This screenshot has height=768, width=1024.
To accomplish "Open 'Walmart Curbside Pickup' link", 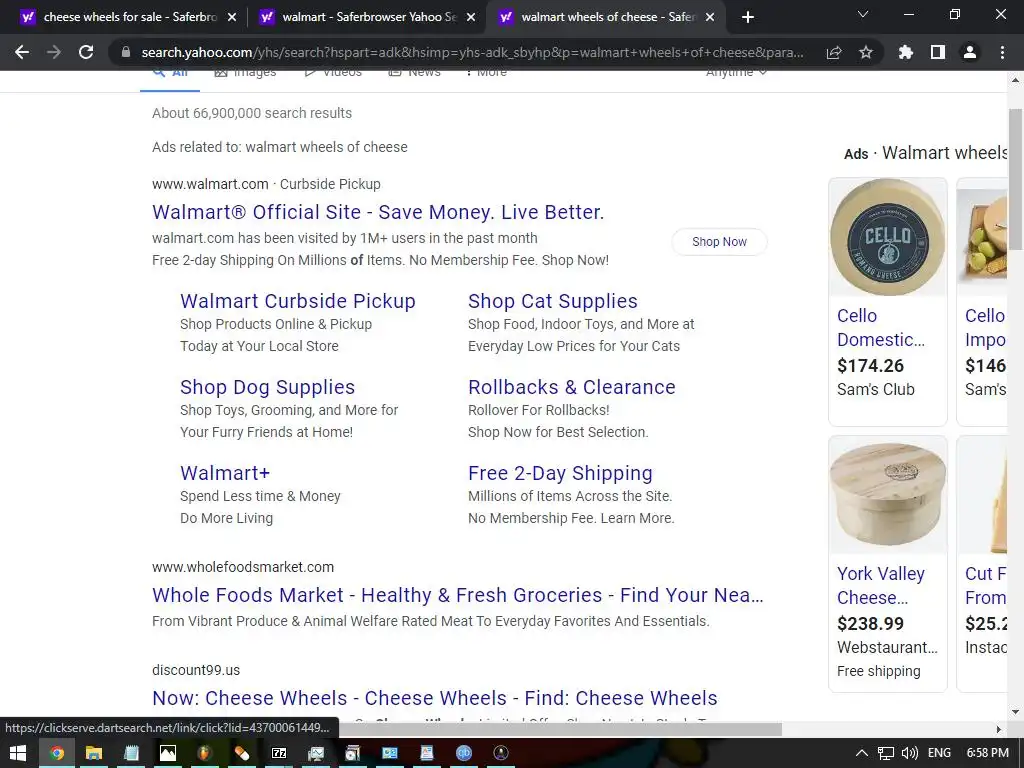I will (298, 301).
